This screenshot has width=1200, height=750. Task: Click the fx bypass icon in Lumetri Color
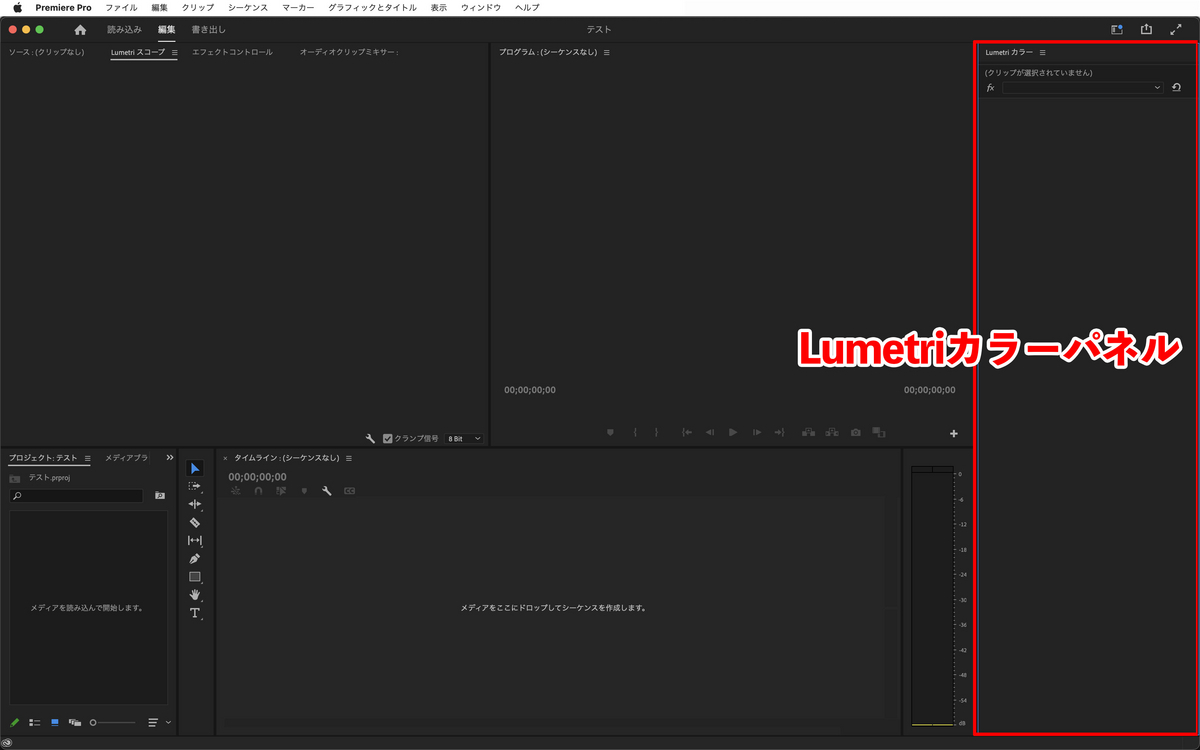click(x=990, y=88)
